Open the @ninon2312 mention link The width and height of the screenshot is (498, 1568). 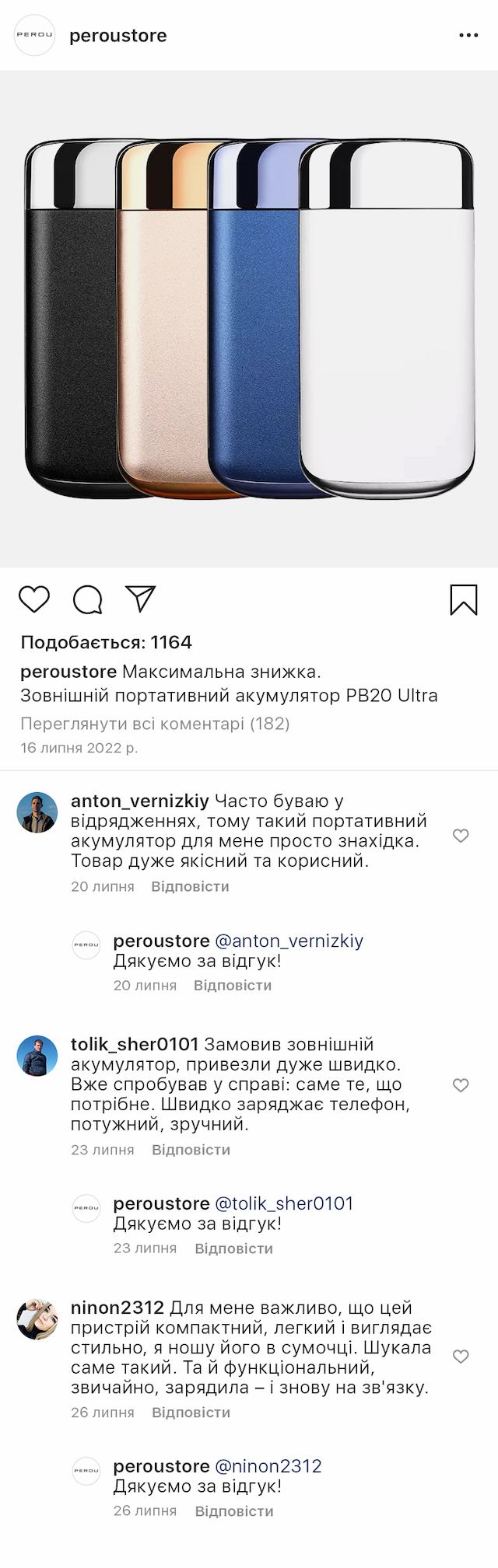pos(268,1466)
